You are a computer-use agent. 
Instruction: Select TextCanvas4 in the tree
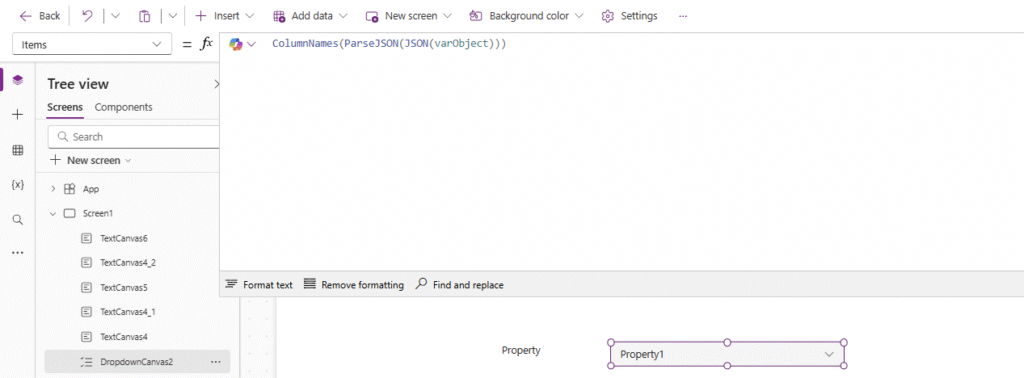124,337
